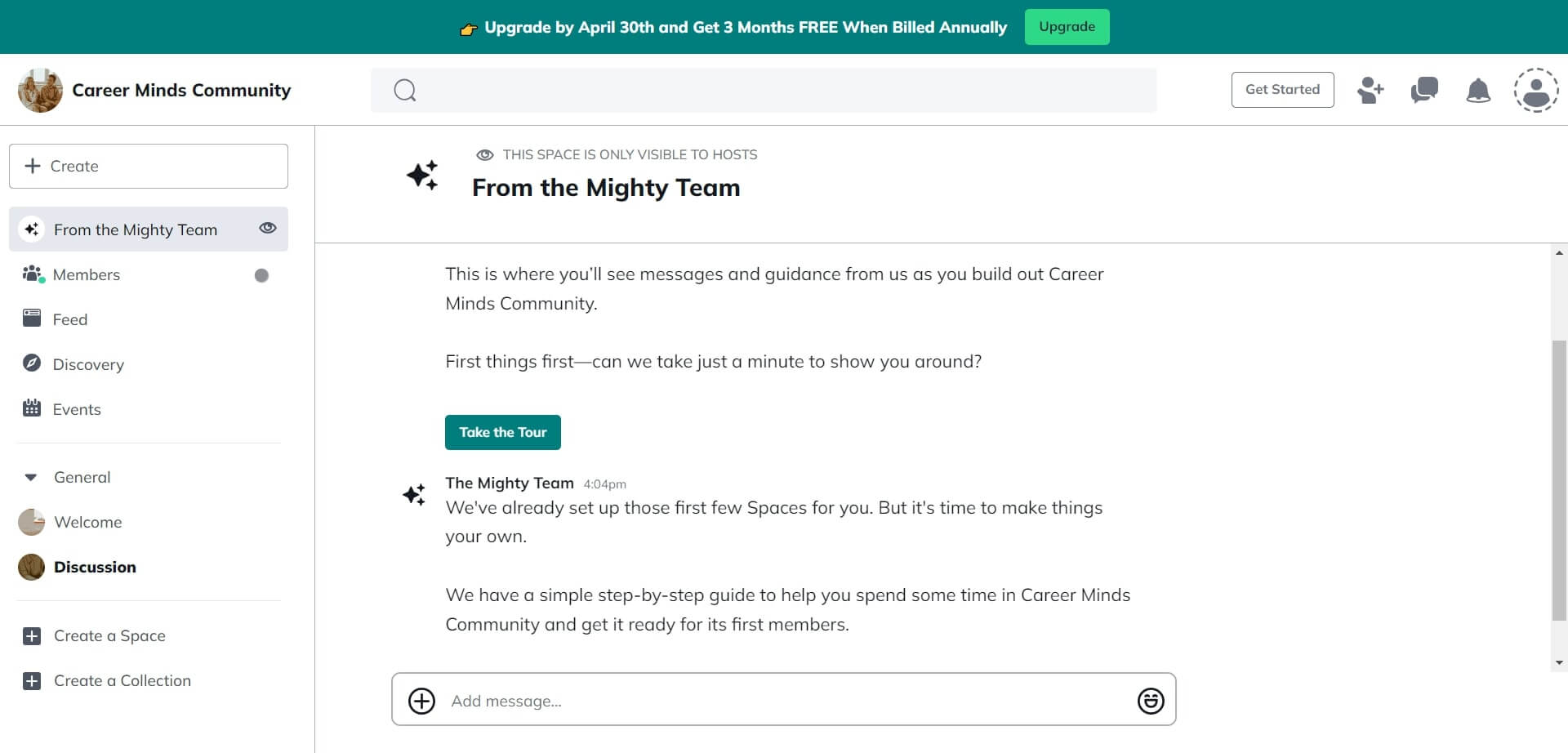Viewport: 1568px width, 753px height.
Task: Go to the Events page
Action: coord(77,409)
